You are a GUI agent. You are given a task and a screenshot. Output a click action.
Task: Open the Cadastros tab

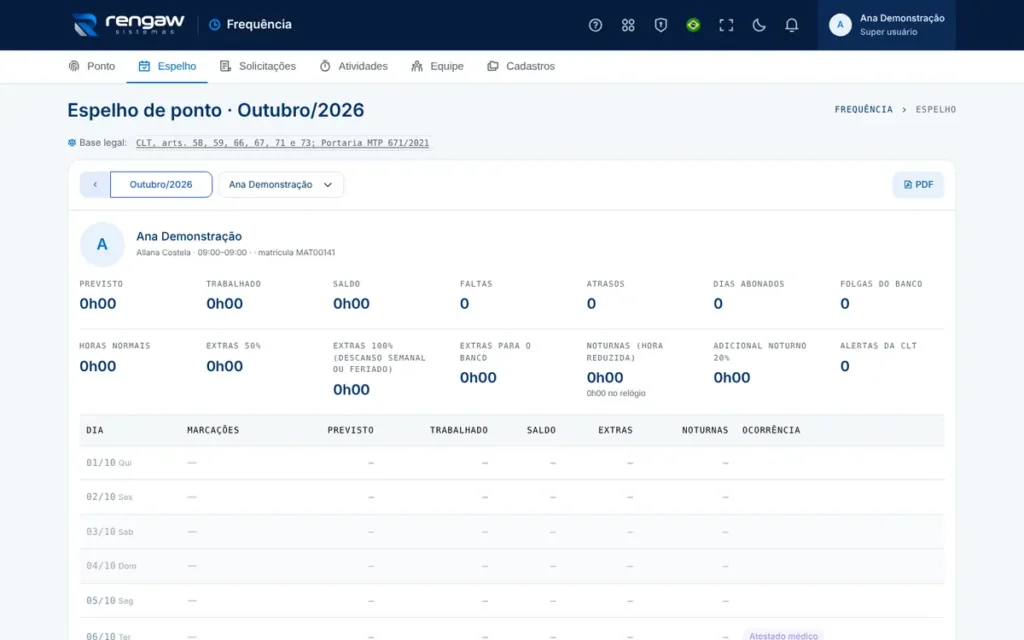(x=521, y=66)
